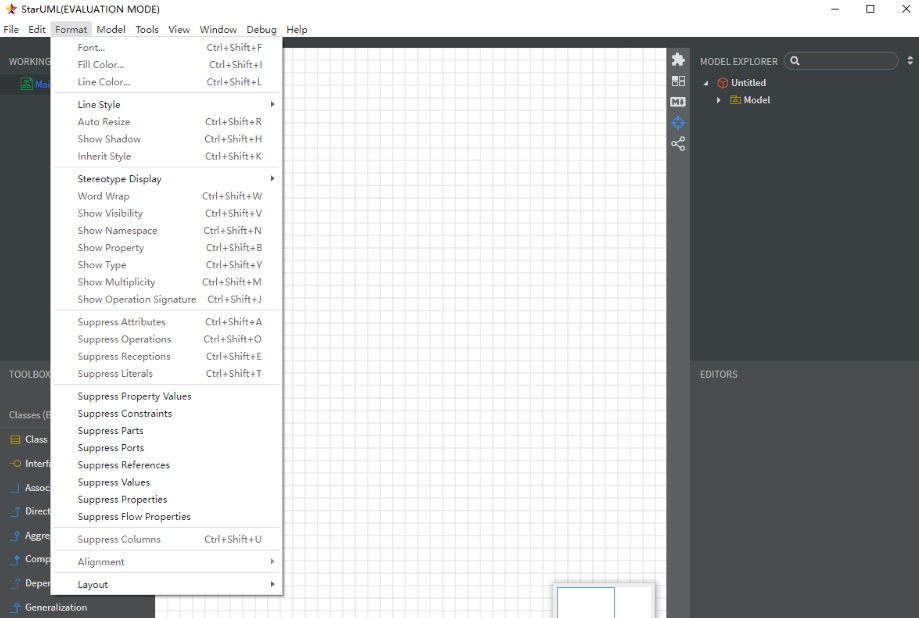
Task: Click the blue crosshair navigator icon
Action: point(678,123)
